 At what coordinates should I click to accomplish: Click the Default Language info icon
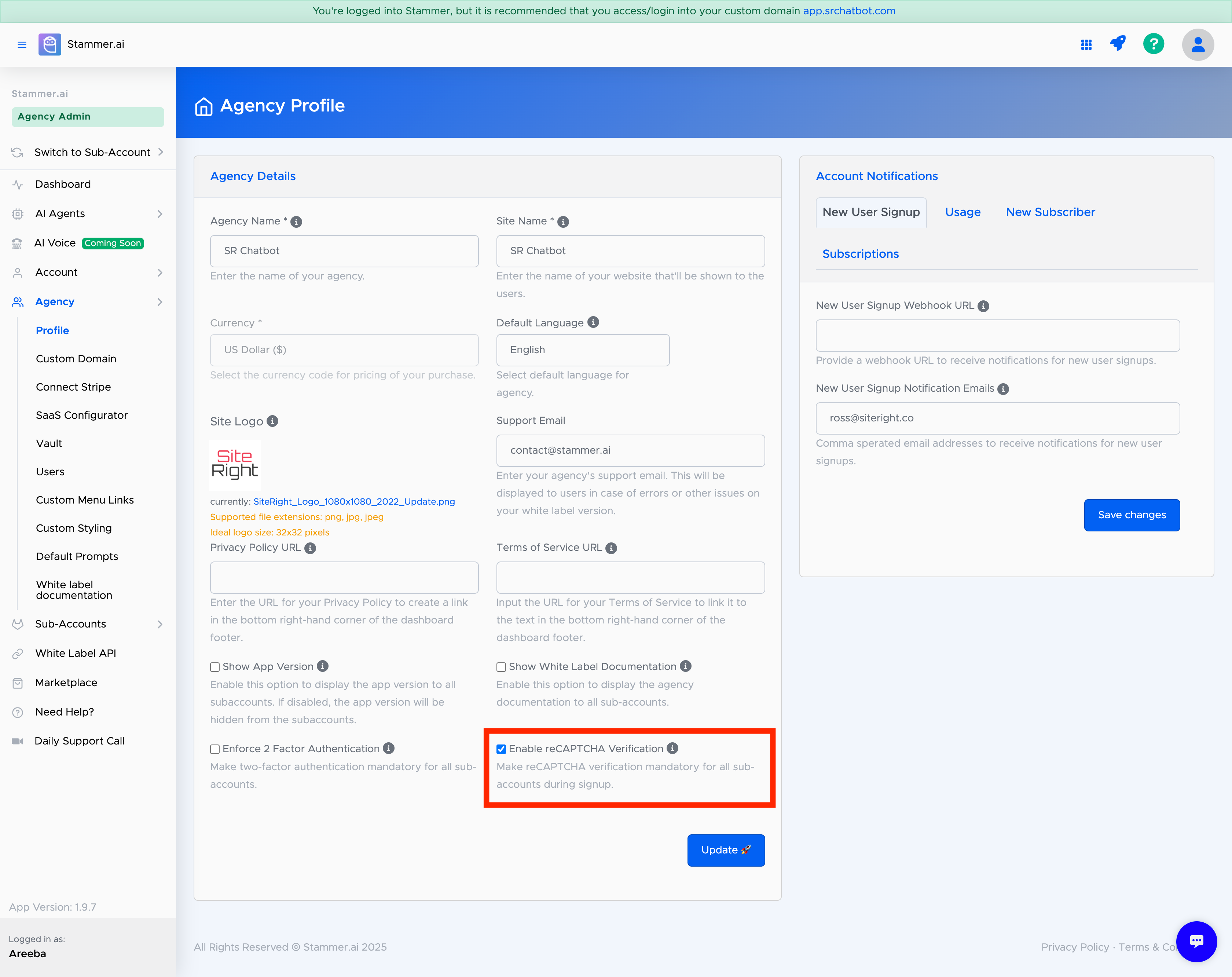tap(593, 322)
